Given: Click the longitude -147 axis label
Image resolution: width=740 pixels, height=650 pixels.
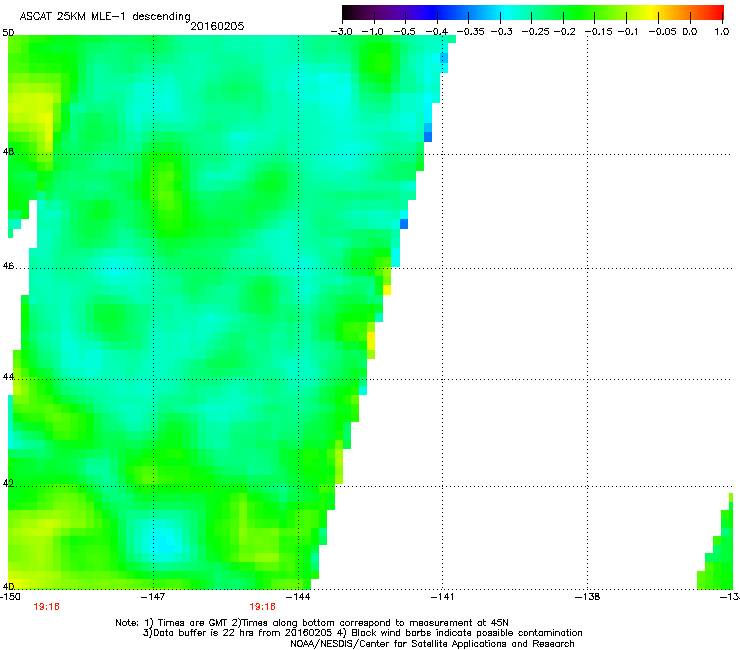Looking at the screenshot, I should pyautogui.click(x=153, y=597).
